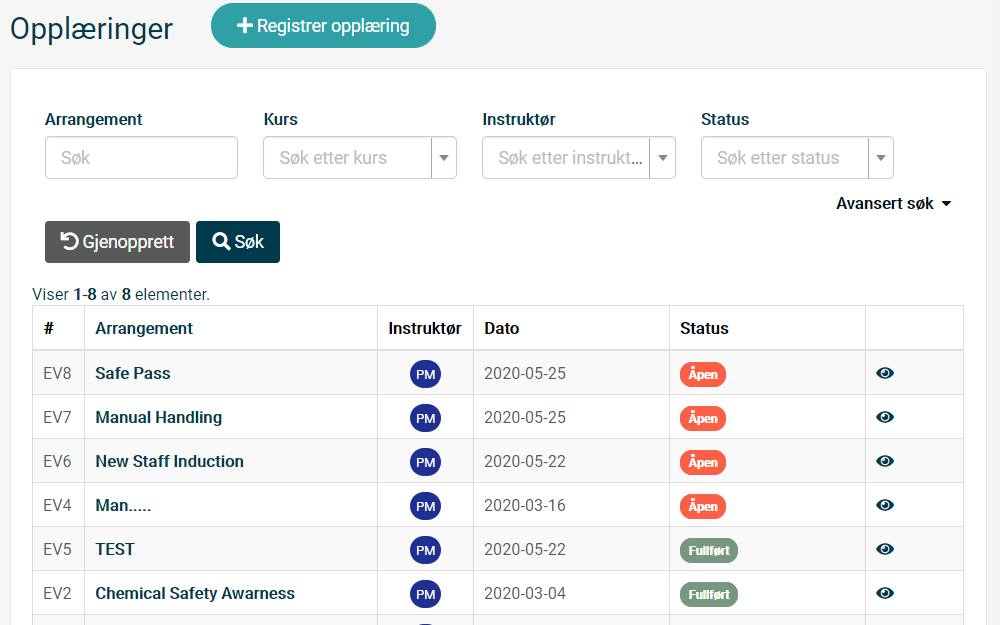The image size is (1000, 625).
Task: Click the date 2020-03-16
Action: pos(525,505)
